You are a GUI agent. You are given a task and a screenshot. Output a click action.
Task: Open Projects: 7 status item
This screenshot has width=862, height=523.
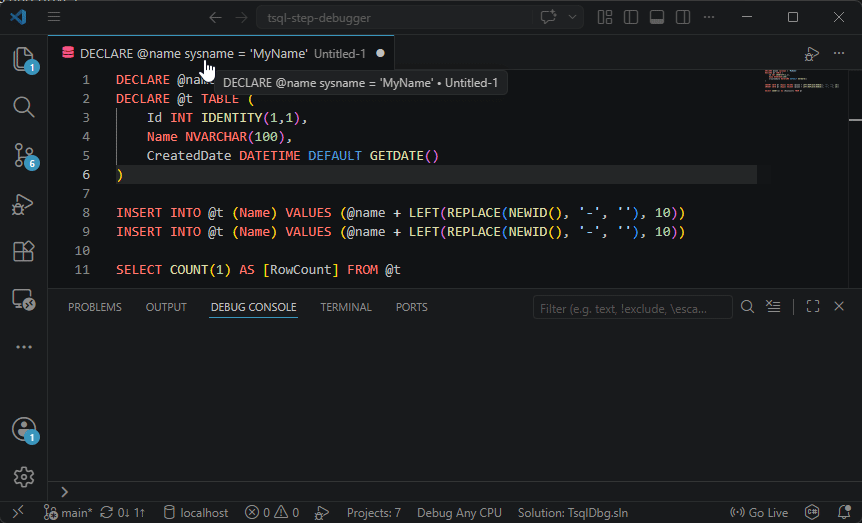374,513
